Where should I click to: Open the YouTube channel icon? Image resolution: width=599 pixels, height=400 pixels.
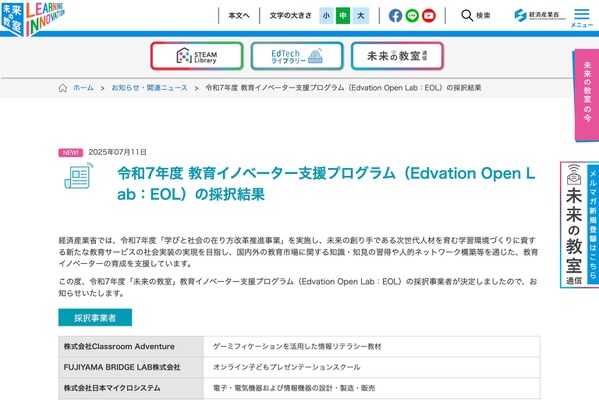[x=429, y=16]
